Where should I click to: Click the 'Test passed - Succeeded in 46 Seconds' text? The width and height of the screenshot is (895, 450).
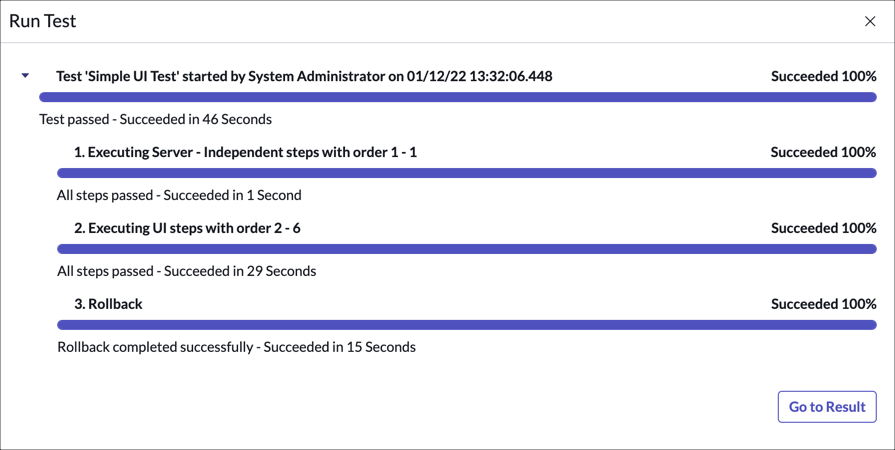155,119
